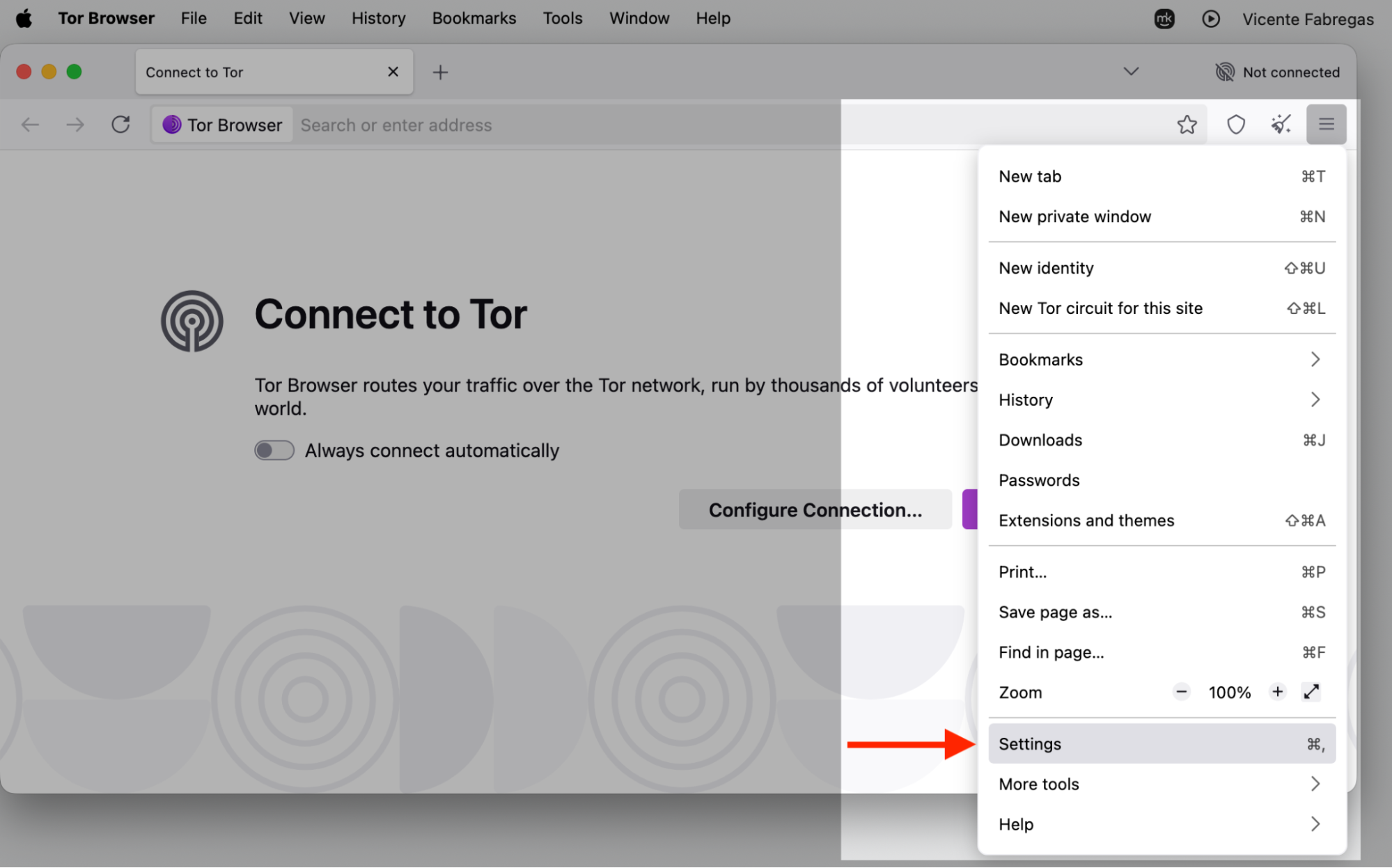Image resolution: width=1392 pixels, height=868 pixels.
Task: Reset zoom by clicking 100%
Action: [1229, 693]
